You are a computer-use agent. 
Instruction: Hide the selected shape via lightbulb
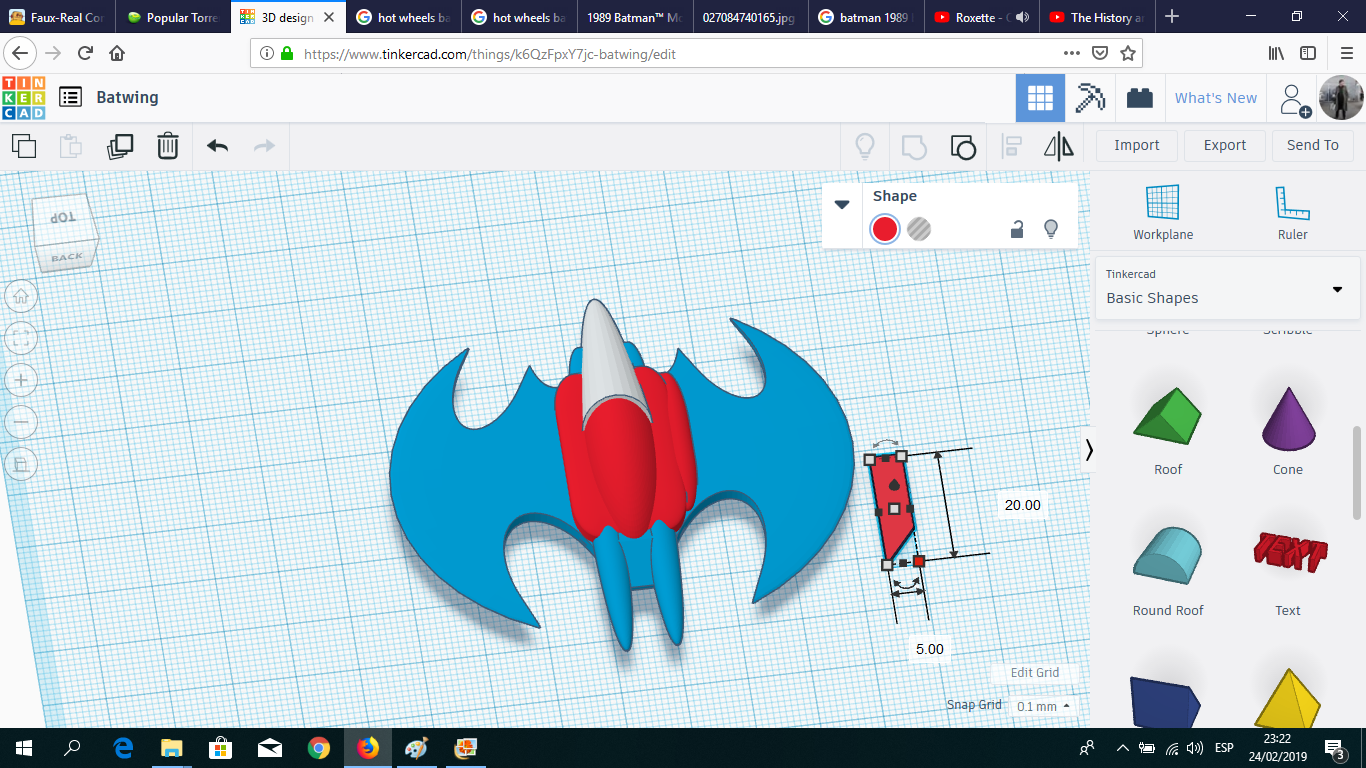[x=1051, y=229]
